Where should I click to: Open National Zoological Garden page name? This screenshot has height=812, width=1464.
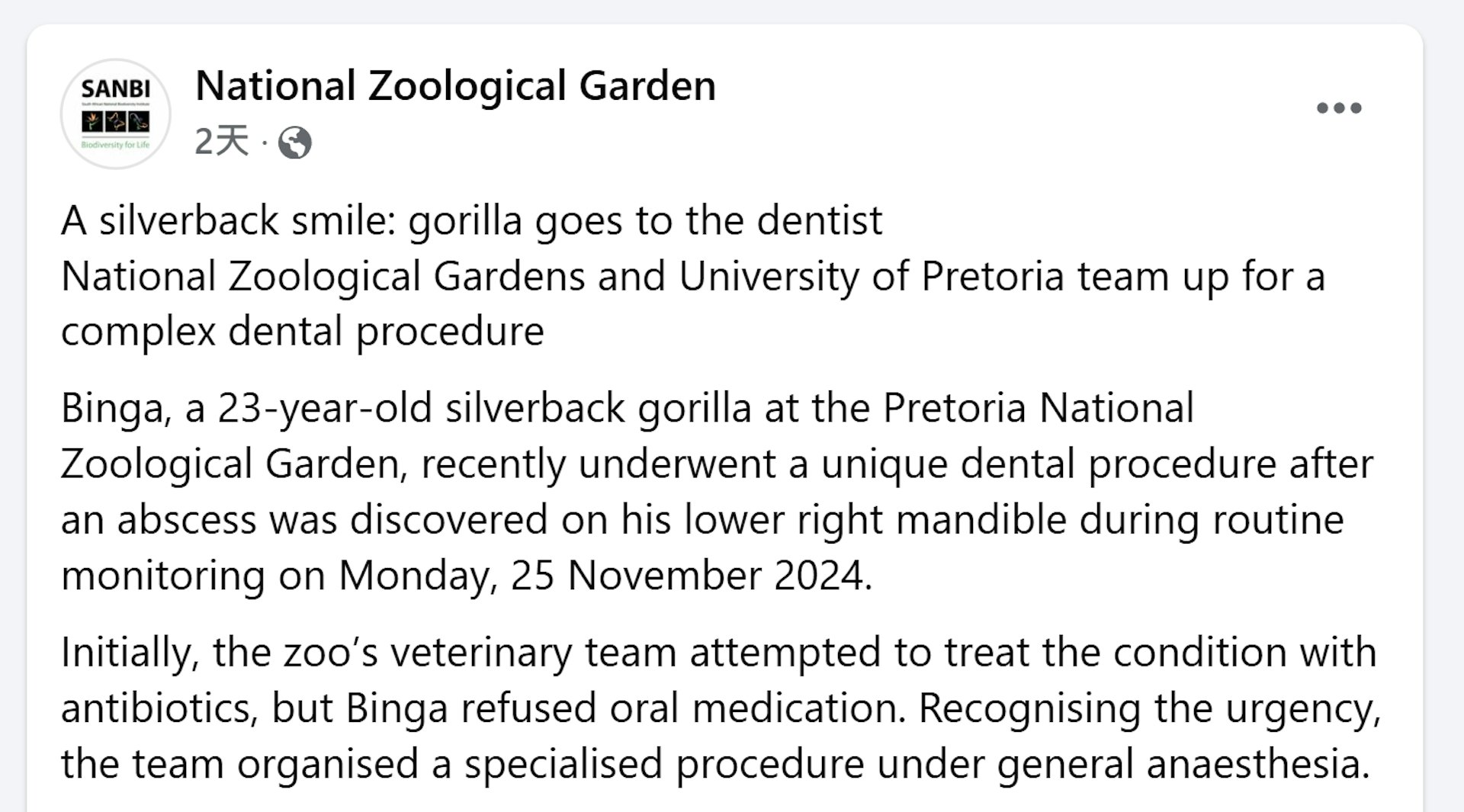[x=456, y=85]
